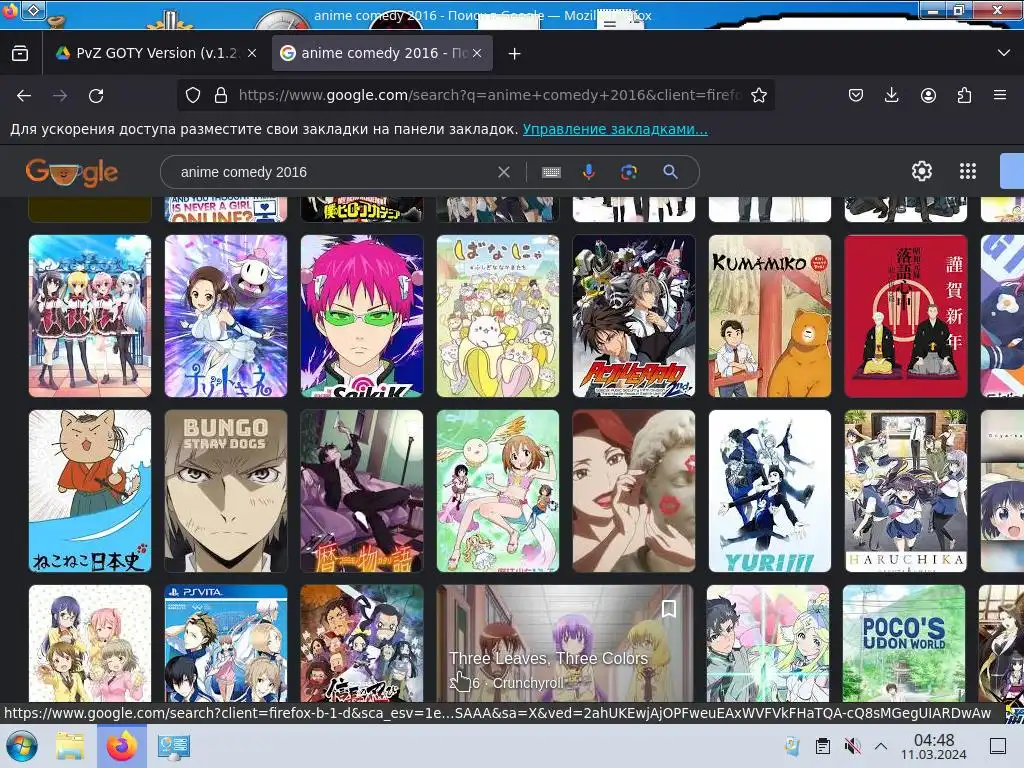Open the Google apps grid
The image size is (1024, 768).
tap(968, 171)
